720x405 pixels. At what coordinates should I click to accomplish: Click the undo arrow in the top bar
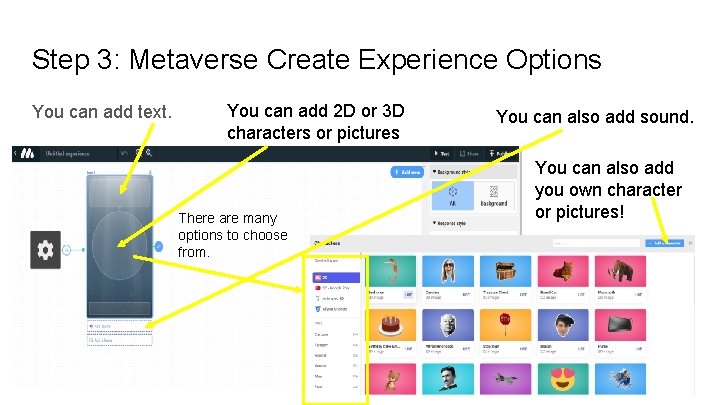(124, 153)
